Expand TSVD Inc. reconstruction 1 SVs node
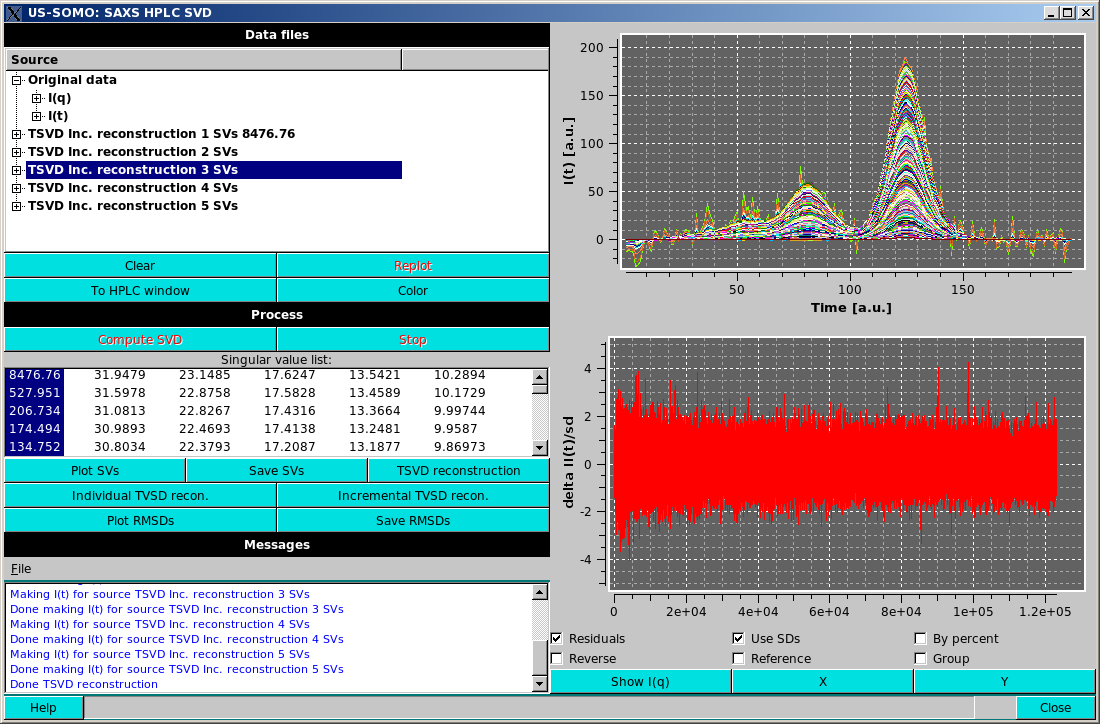1100x724 pixels. coord(14,133)
